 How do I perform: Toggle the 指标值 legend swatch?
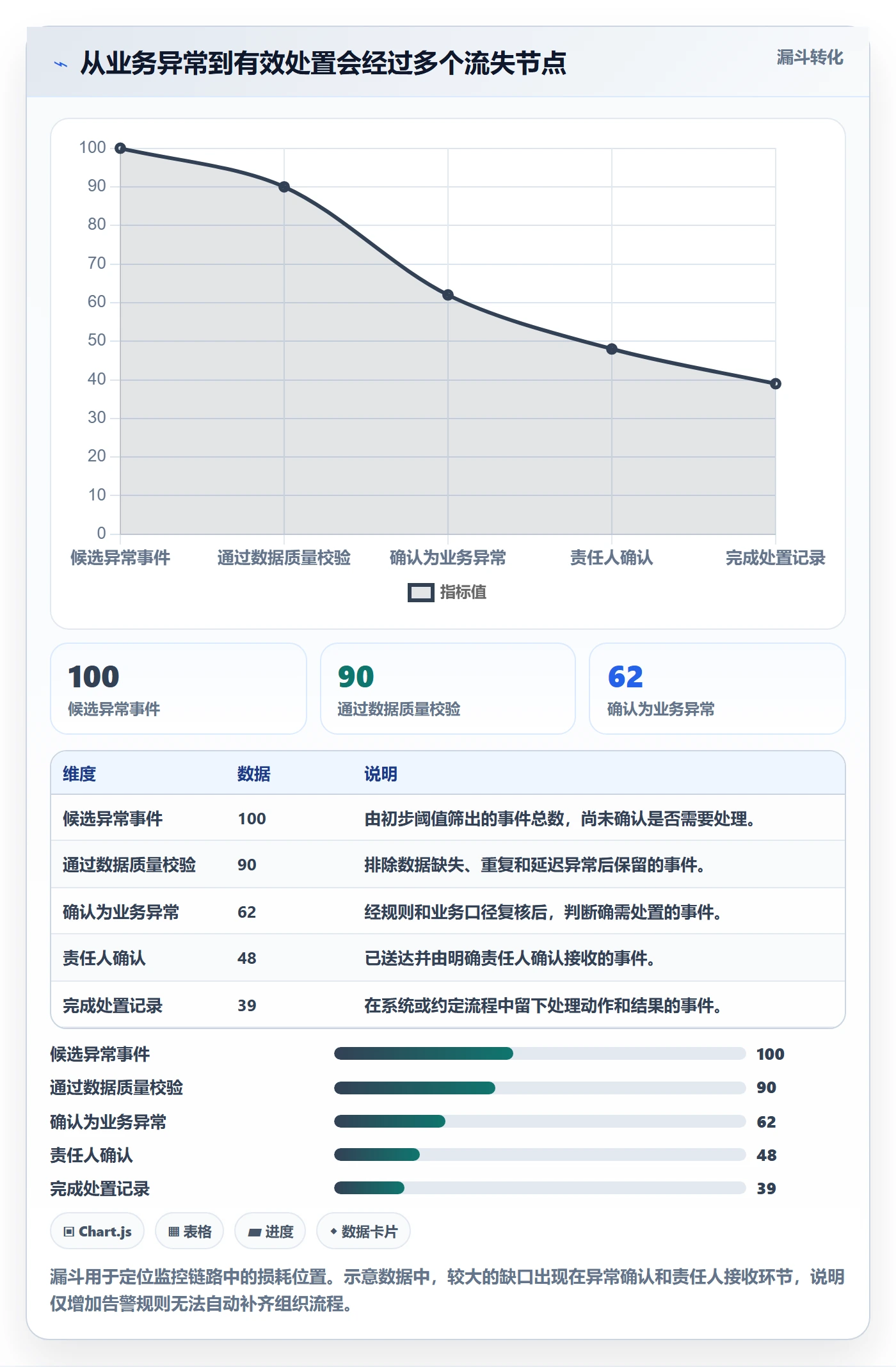pyautogui.click(x=420, y=593)
